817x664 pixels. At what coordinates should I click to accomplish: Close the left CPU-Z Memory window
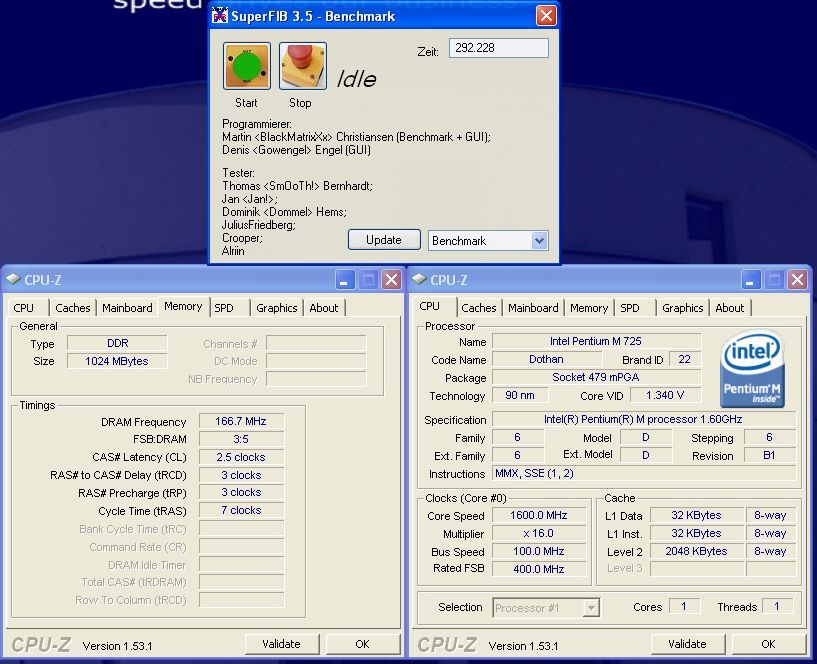[x=391, y=280]
